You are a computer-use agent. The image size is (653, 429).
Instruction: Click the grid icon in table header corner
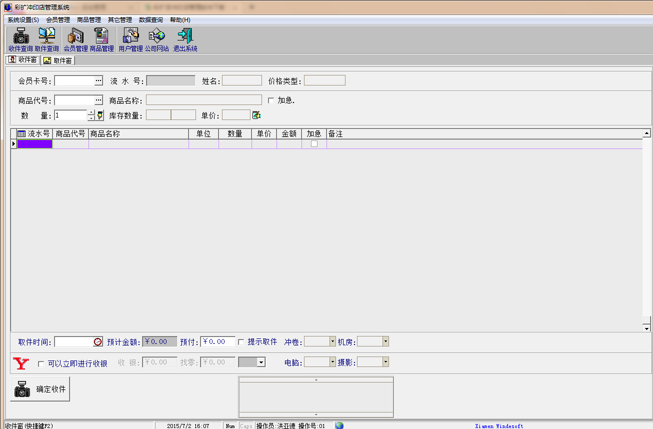pyautogui.click(x=21, y=134)
